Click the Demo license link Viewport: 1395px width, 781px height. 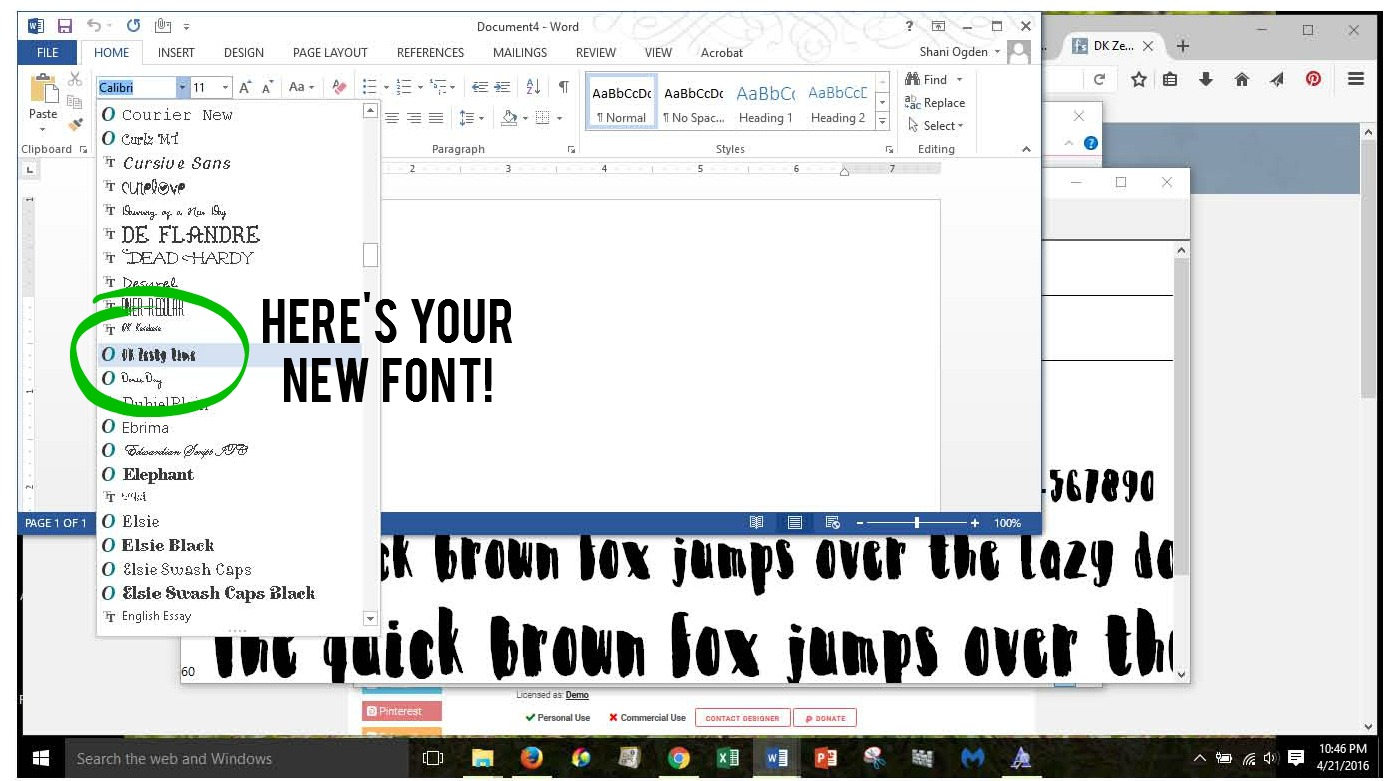point(577,695)
